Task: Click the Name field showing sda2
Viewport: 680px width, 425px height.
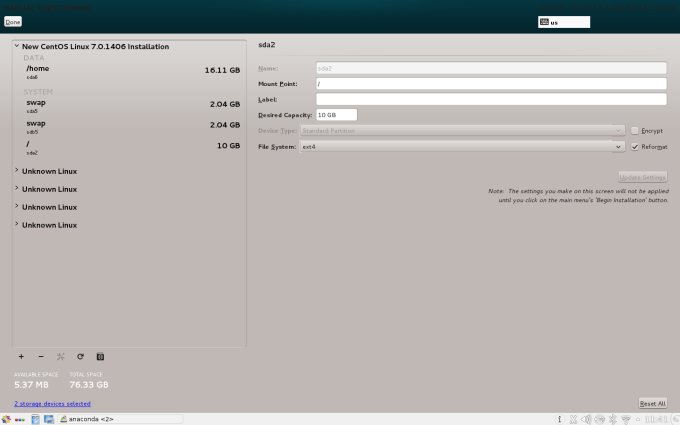Action: tap(491, 68)
